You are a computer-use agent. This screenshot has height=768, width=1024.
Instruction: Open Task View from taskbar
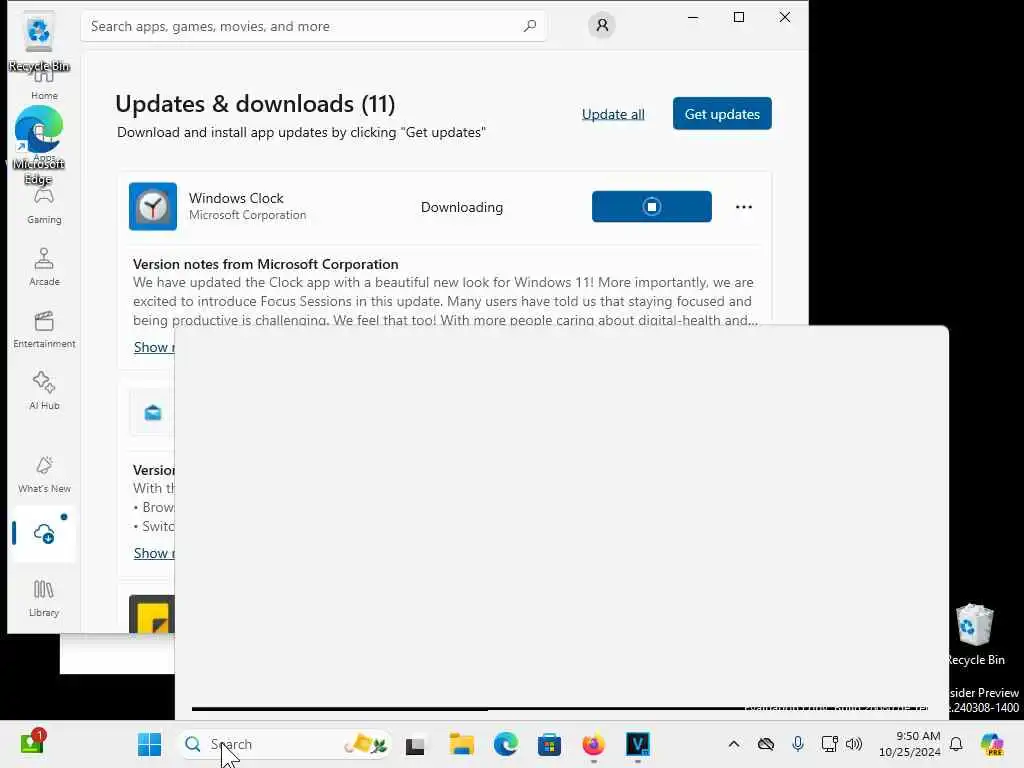(415, 745)
